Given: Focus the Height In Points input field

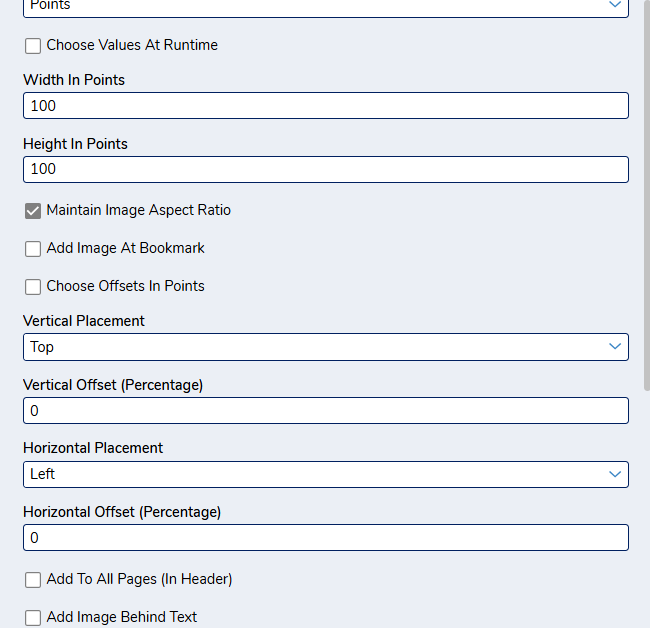Looking at the screenshot, I should [x=326, y=169].
